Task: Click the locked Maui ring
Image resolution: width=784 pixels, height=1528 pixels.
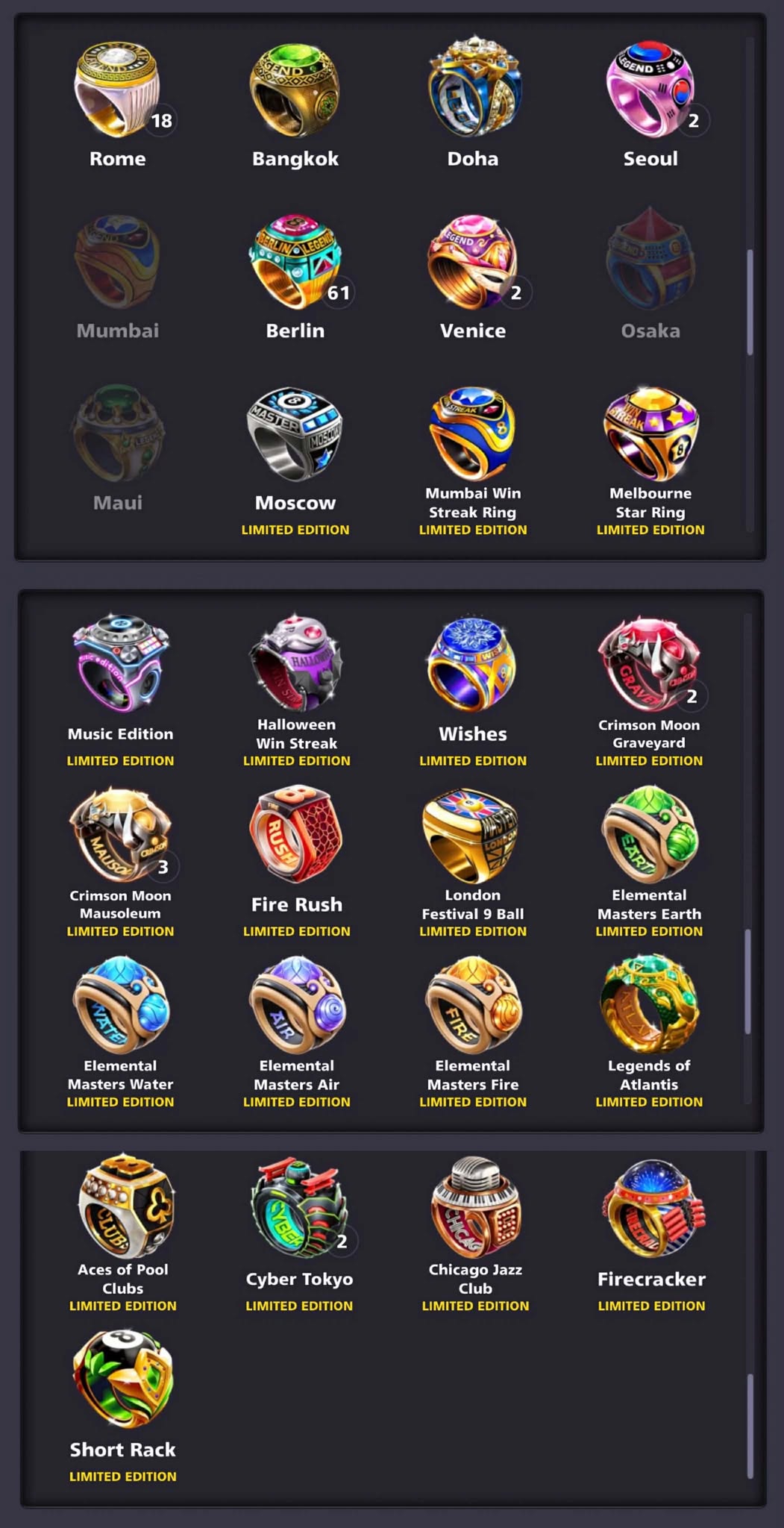Action: (118, 433)
